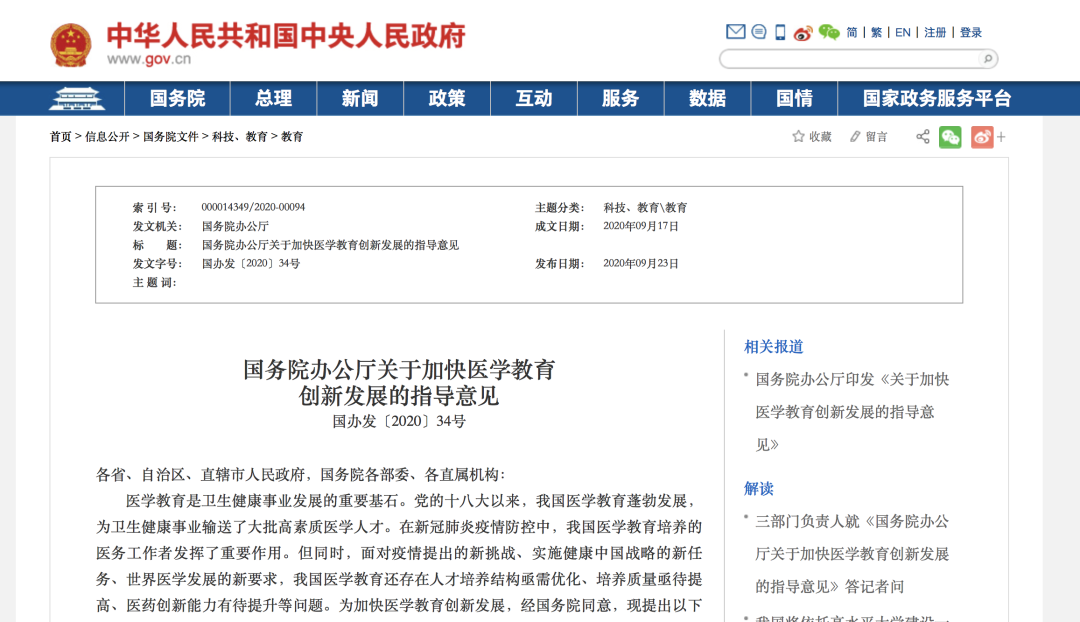The image size is (1080, 622).
Task: Open the 国务院 menu
Action: (177, 99)
